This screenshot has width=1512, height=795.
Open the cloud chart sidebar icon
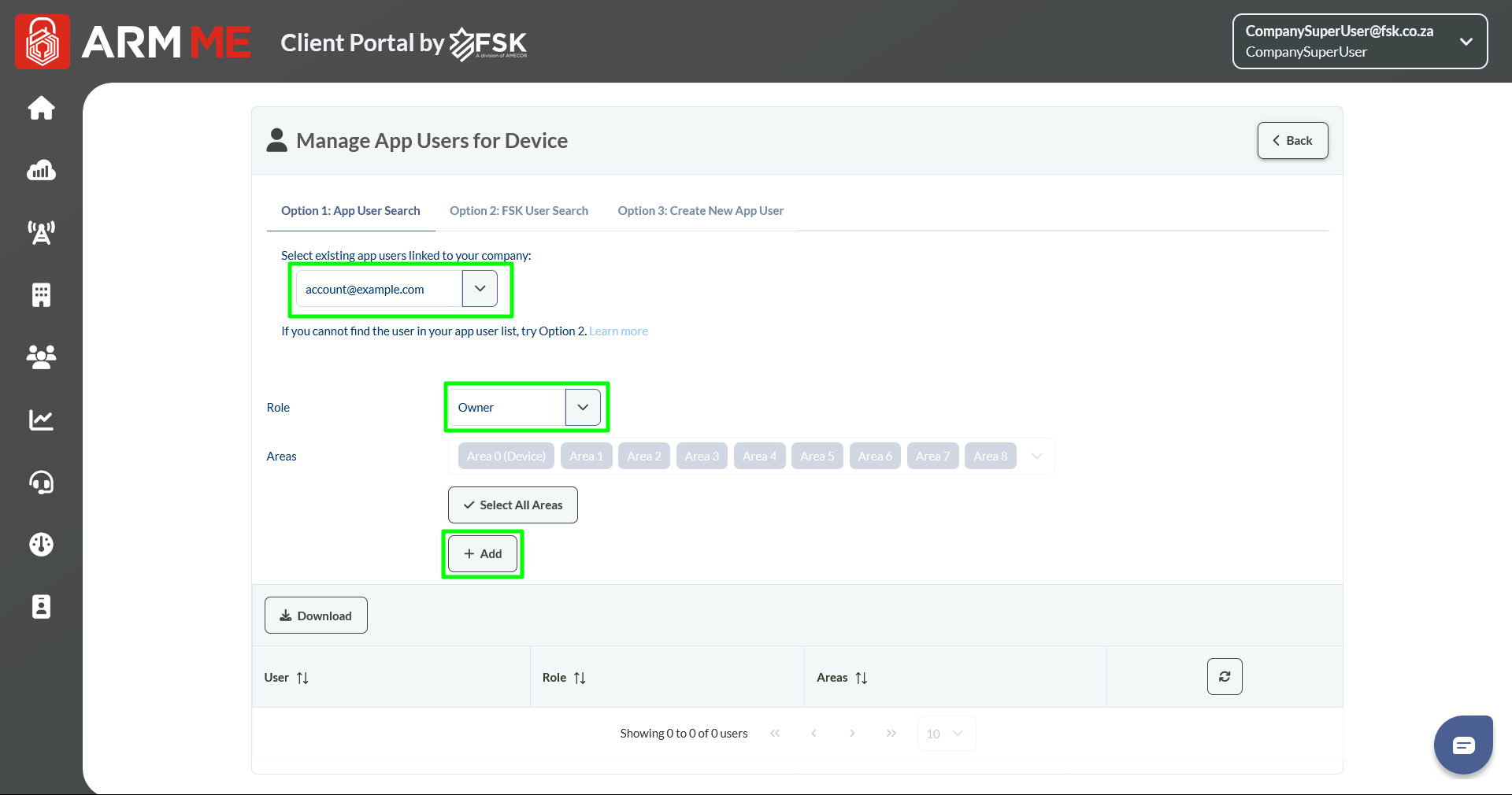point(41,170)
